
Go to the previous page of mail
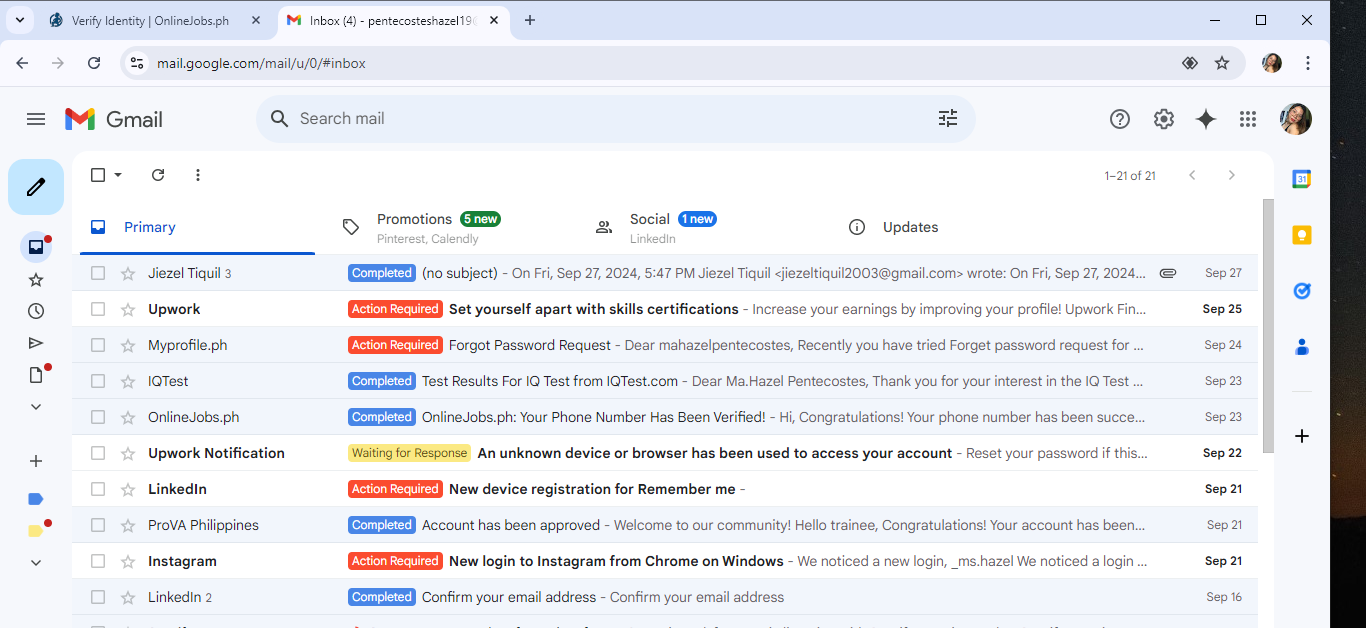[1192, 175]
